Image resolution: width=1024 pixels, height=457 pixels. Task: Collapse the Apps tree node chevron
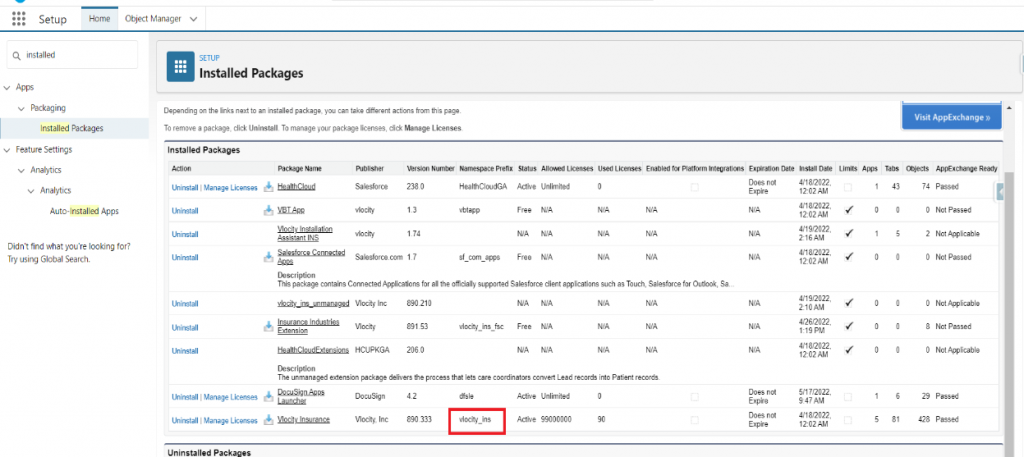tap(7, 87)
